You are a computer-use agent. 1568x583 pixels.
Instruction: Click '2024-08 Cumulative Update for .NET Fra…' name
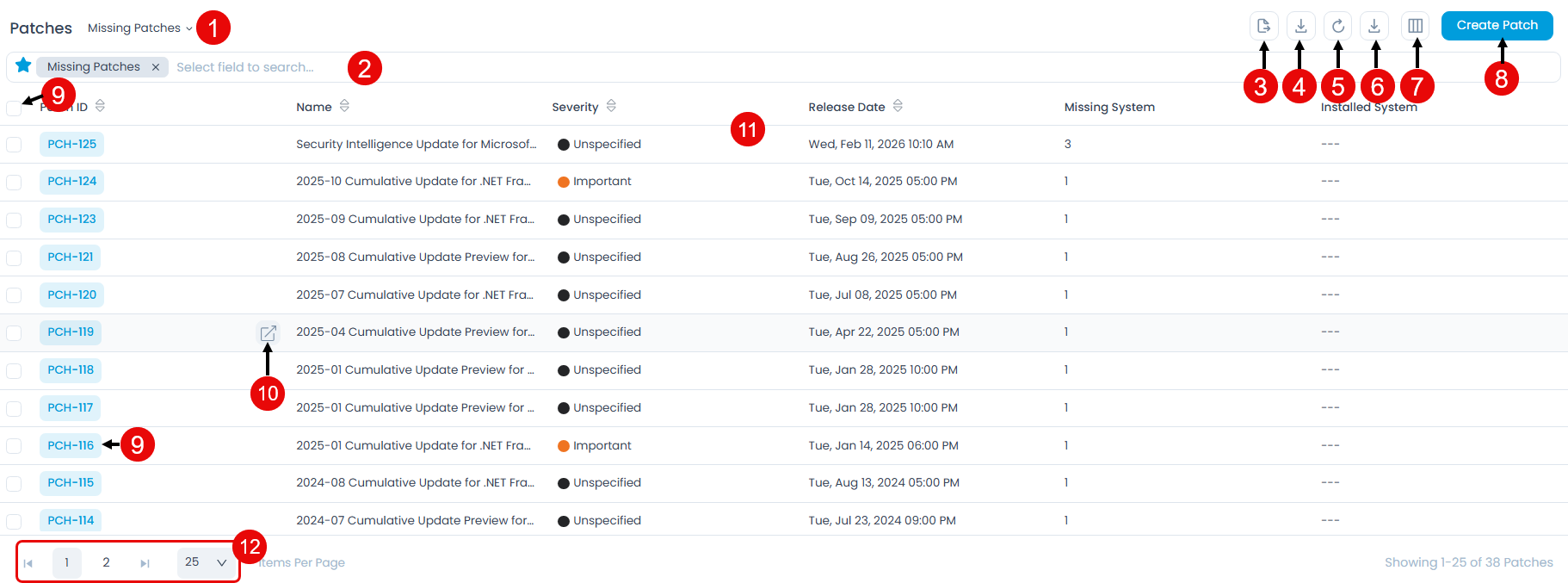tap(415, 482)
